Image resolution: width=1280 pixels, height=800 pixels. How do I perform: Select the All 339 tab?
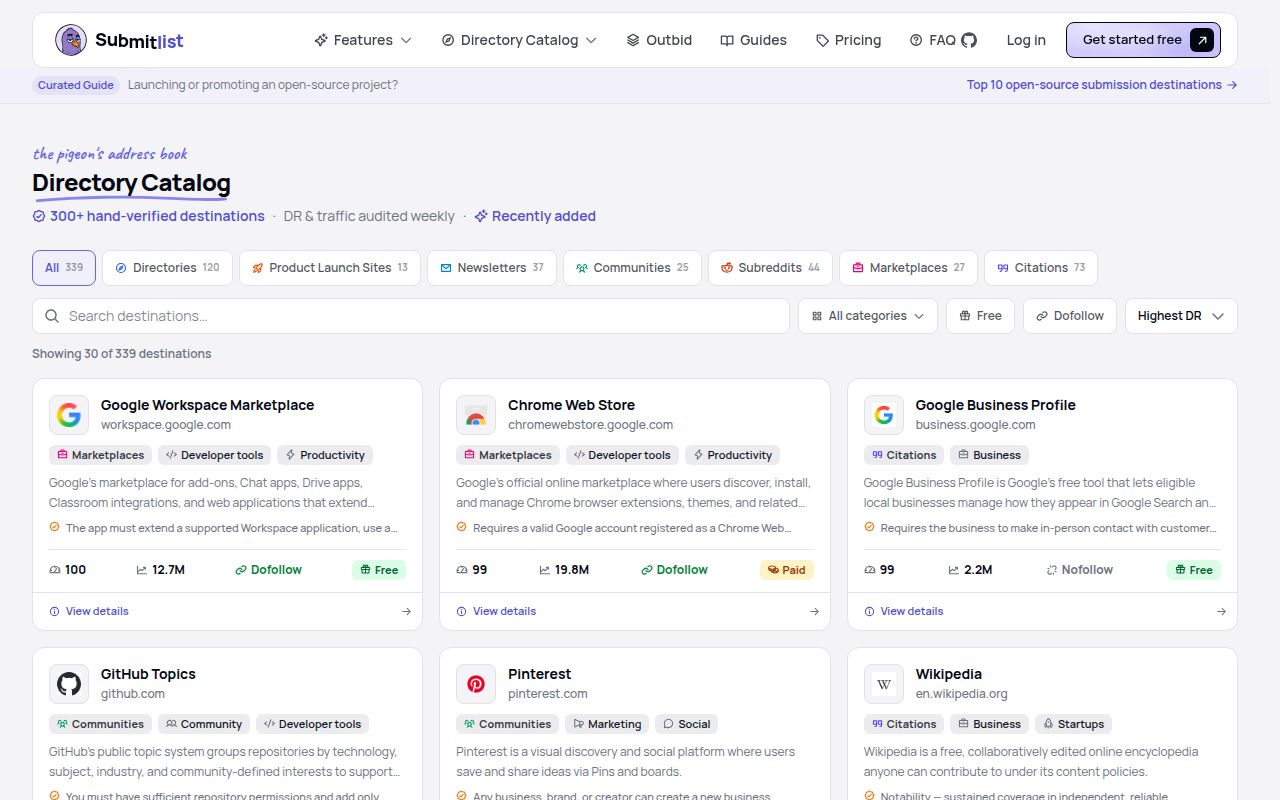click(x=64, y=268)
